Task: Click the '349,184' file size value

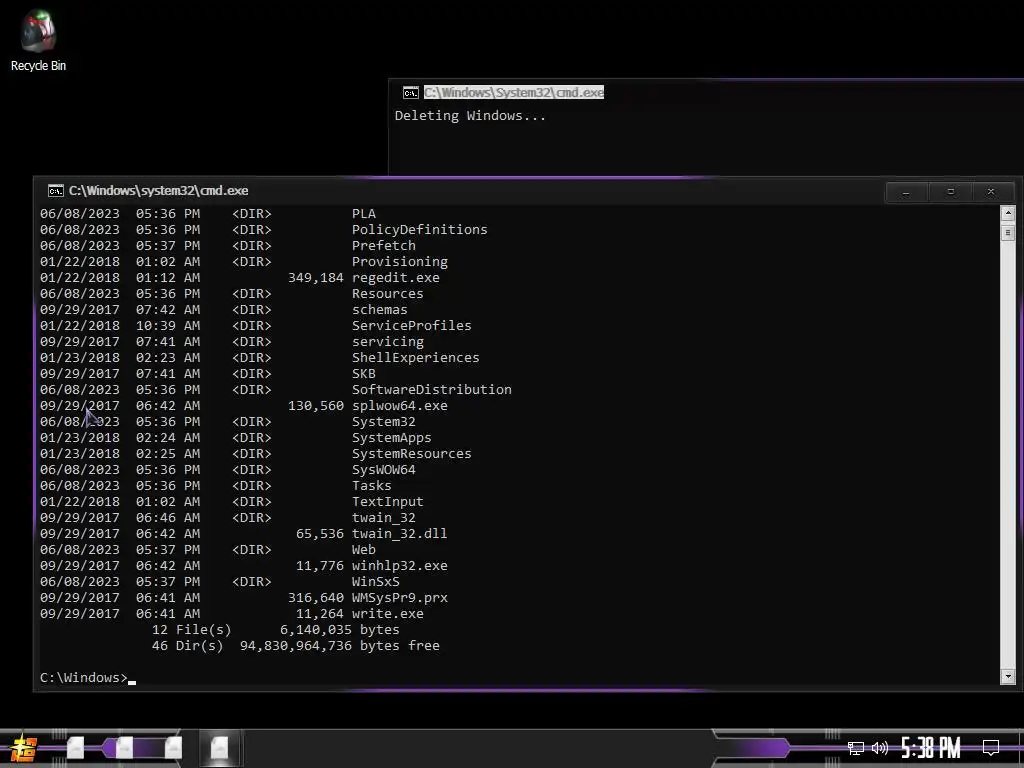Action: tap(315, 278)
